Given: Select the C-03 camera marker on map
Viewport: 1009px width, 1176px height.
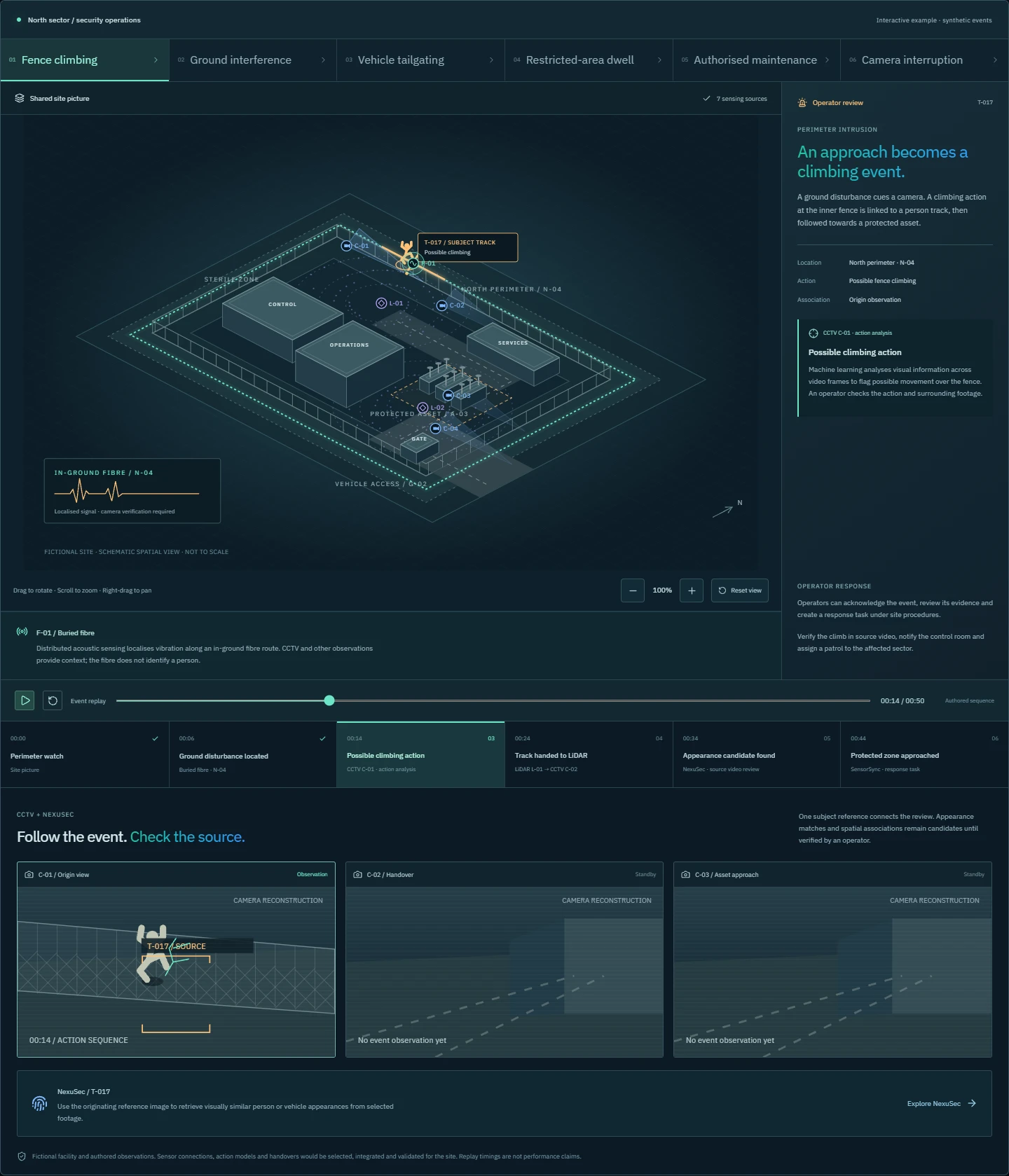Looking at the screenshot, I should coord(448,396).
